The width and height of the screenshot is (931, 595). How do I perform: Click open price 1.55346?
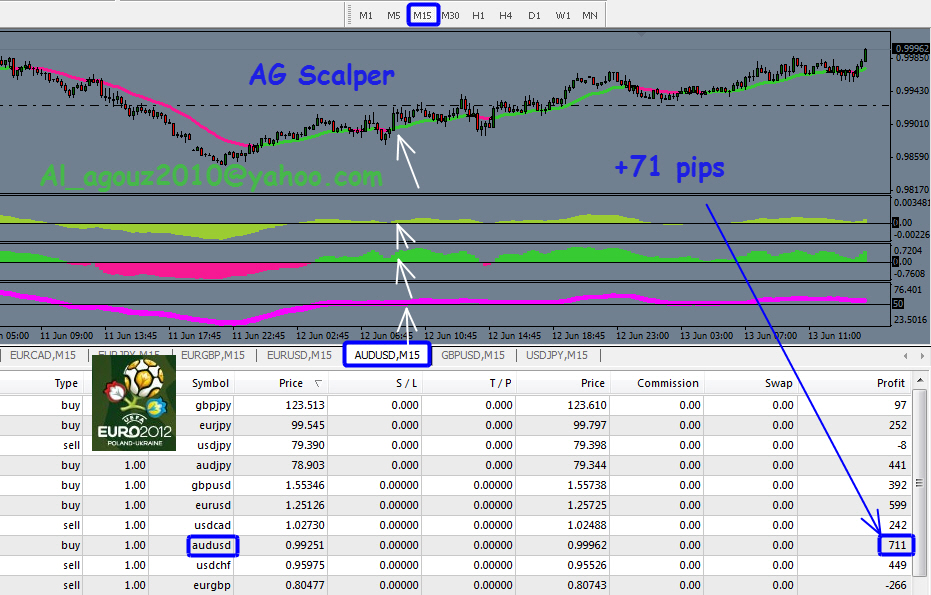coord(305,485)
